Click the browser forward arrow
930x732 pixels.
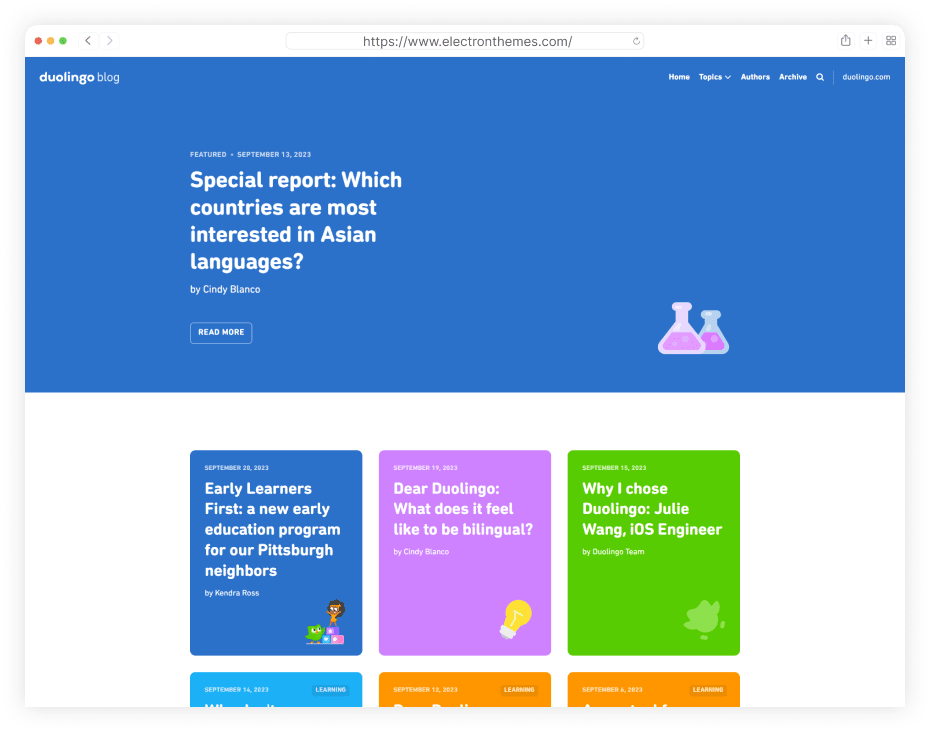(x=110, y=40)
